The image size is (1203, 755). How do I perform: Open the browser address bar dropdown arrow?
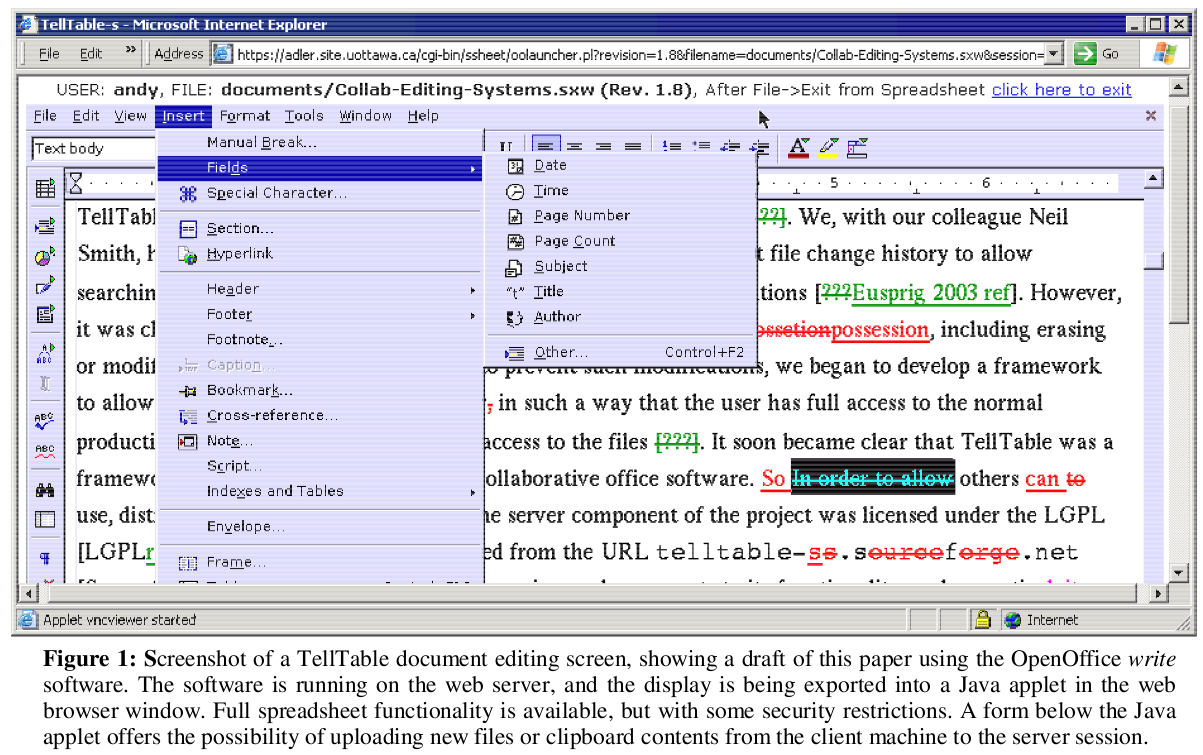(1054, 54)
